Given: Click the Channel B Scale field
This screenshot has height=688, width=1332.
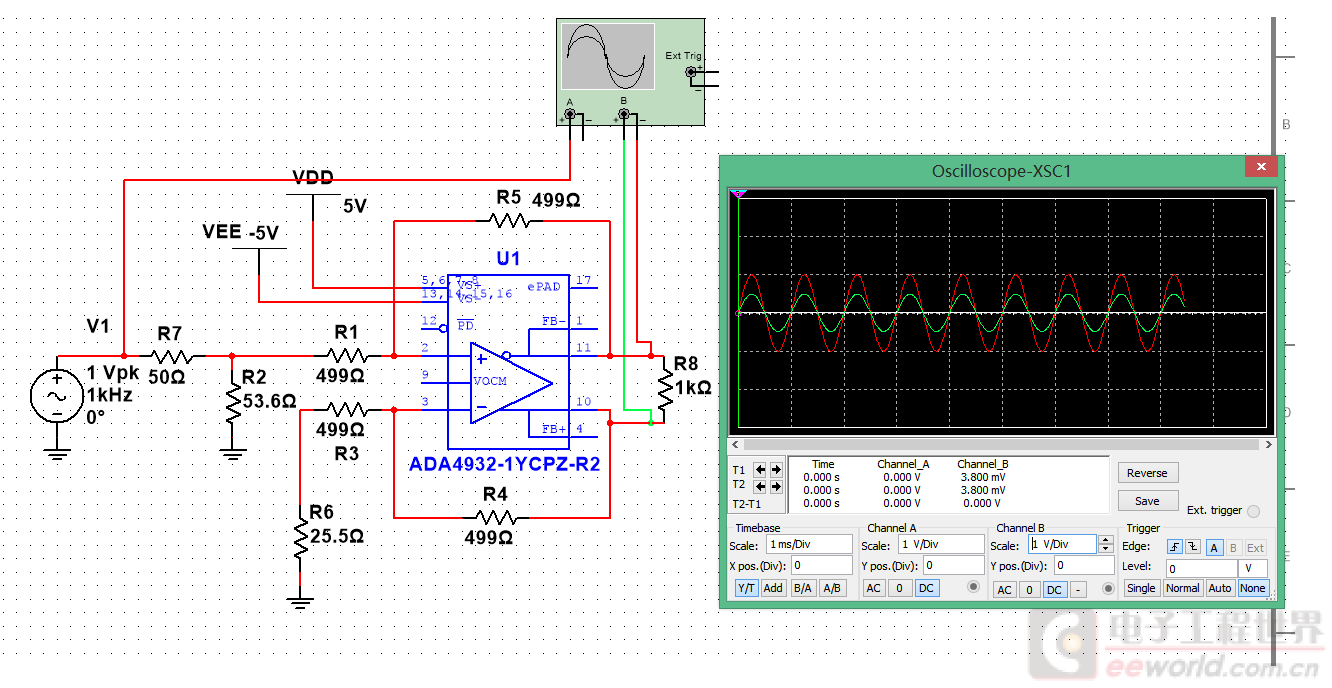Looking at the screenshot, I should point(1061,545).
